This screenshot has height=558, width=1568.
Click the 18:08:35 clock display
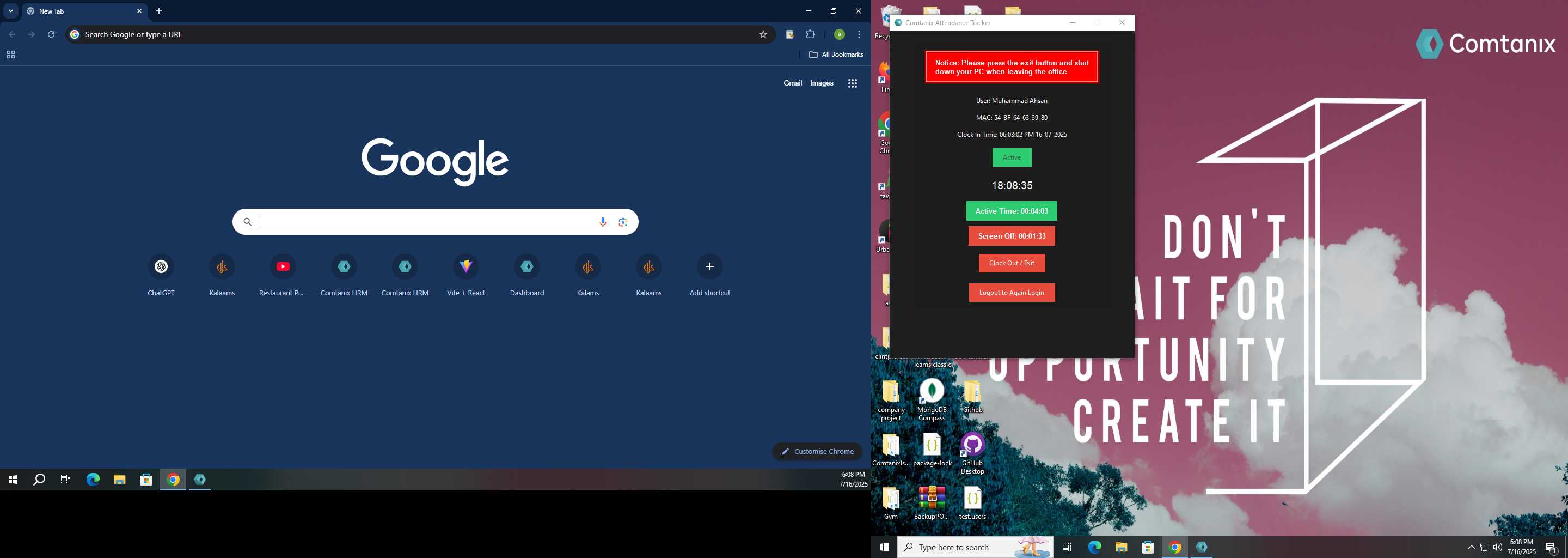(1012, 185)
